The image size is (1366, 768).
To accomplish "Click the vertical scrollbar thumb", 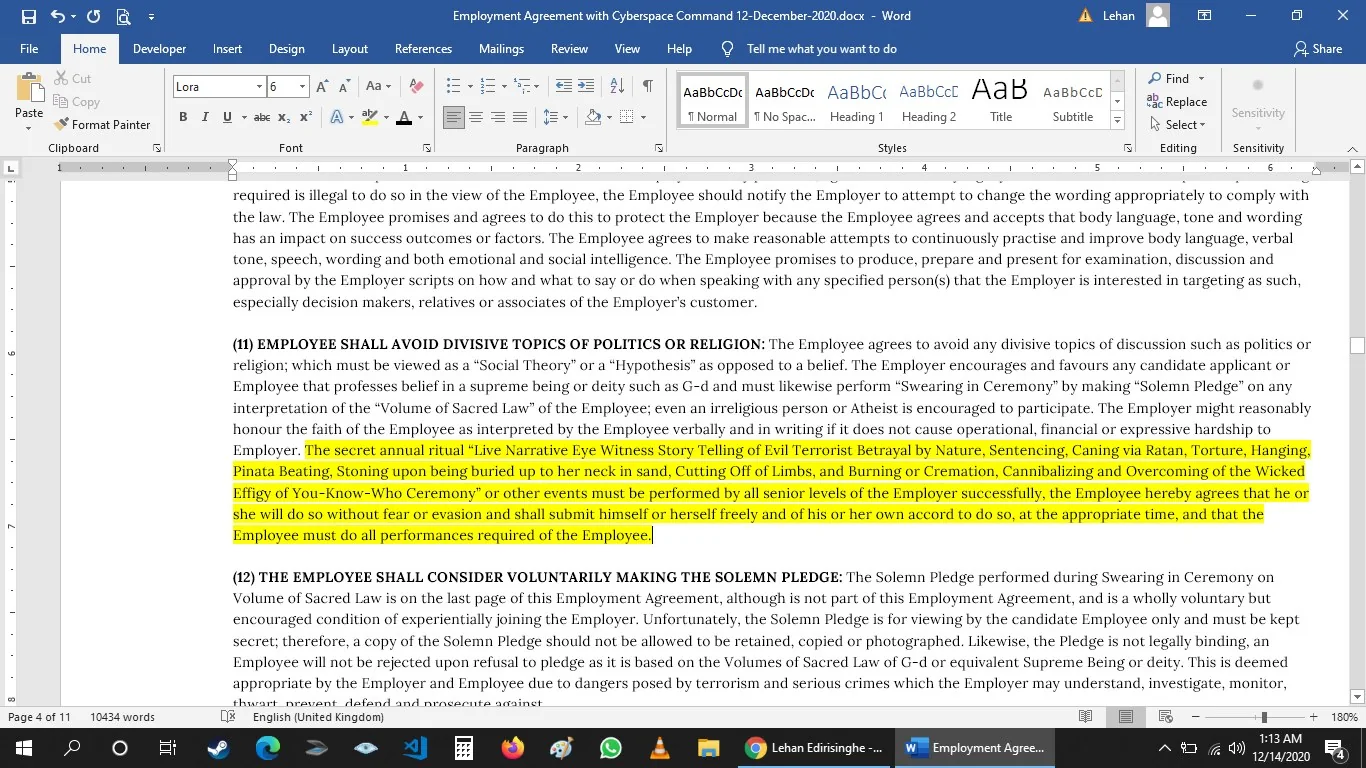I will pyautogui.click(x=1357, y=346).
